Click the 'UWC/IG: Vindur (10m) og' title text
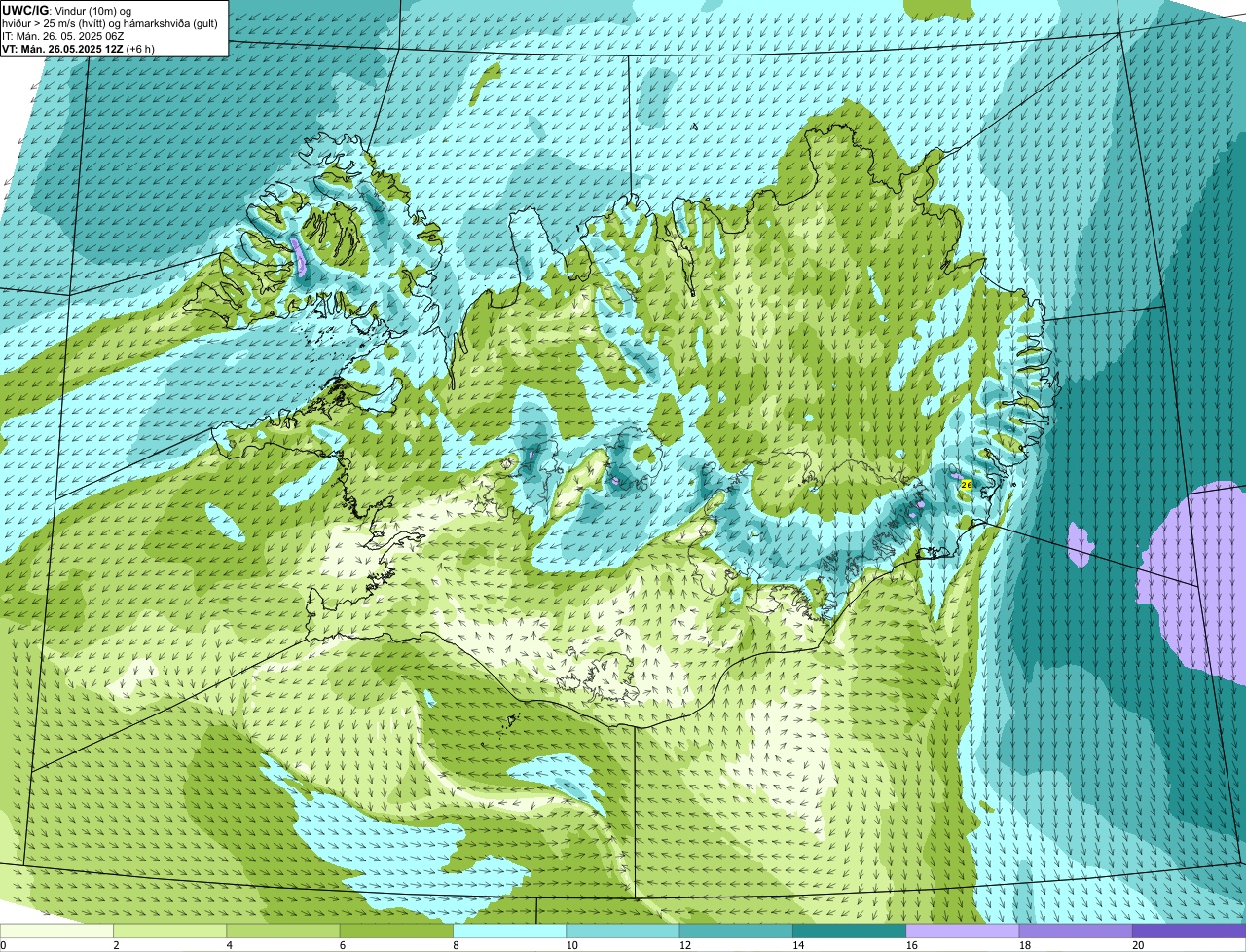Screen dimensions: 1246x952 coord(67,10)
